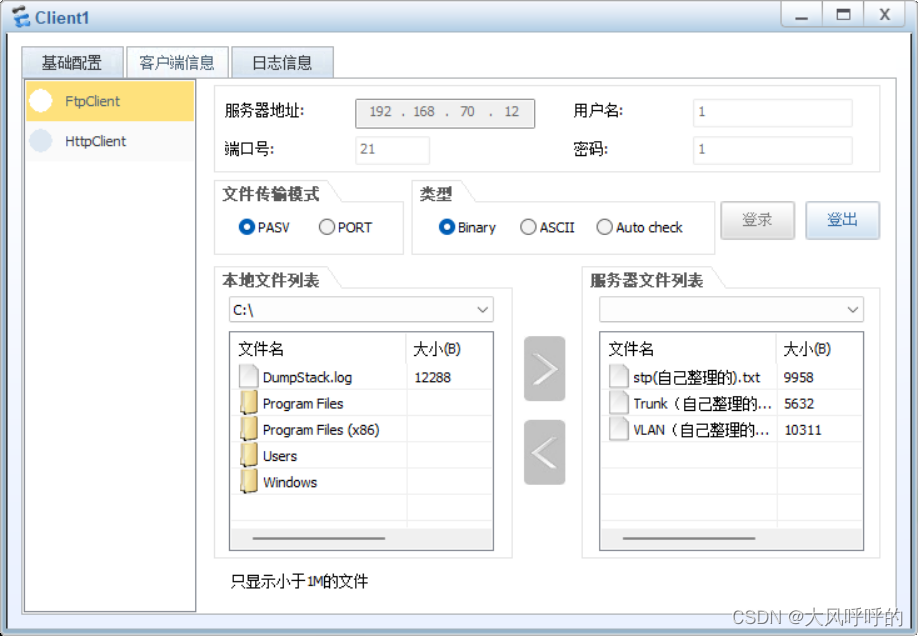Click the upload right-arrow transfer button
Screen dimensions: 918x636
click(x=544, y=369)
